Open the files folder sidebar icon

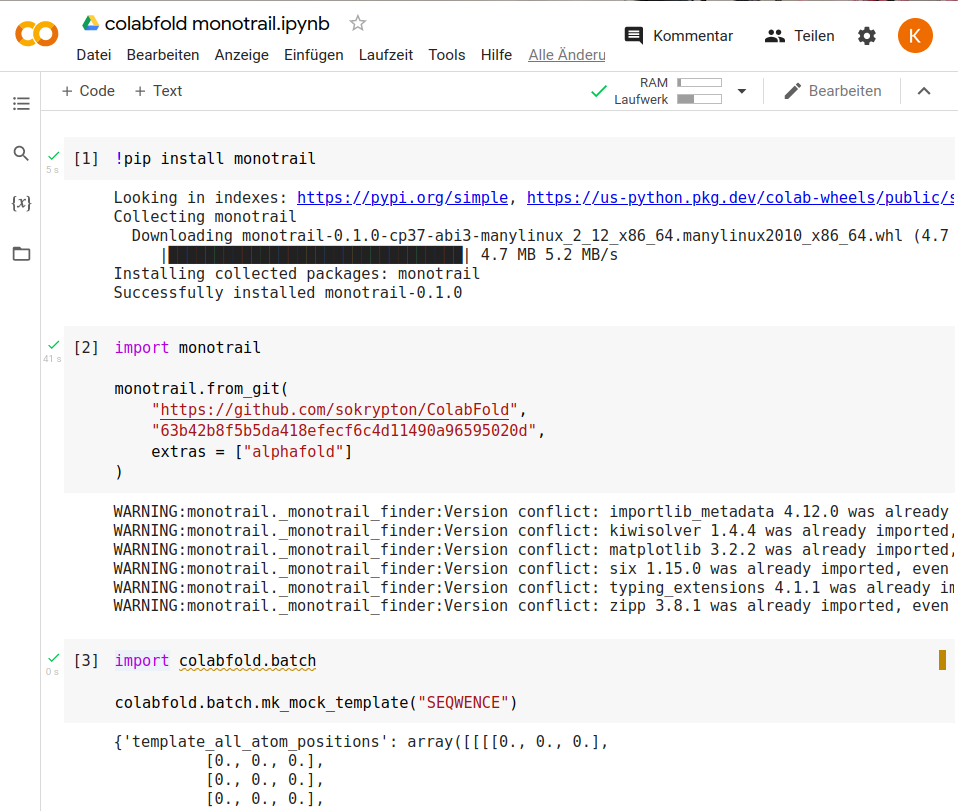point(21,253)
